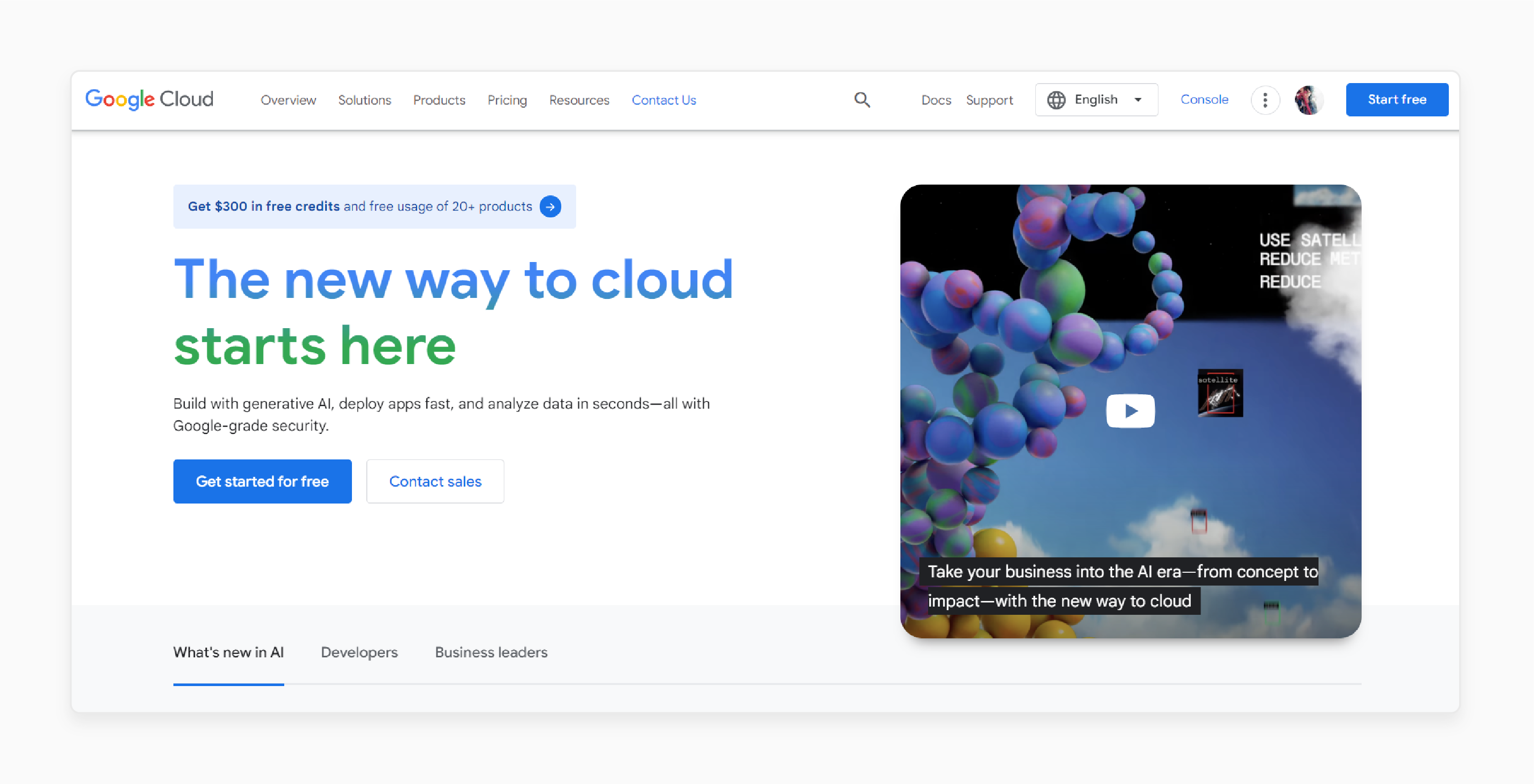Switch to the Business leaders tab

[x=491, y=652]
